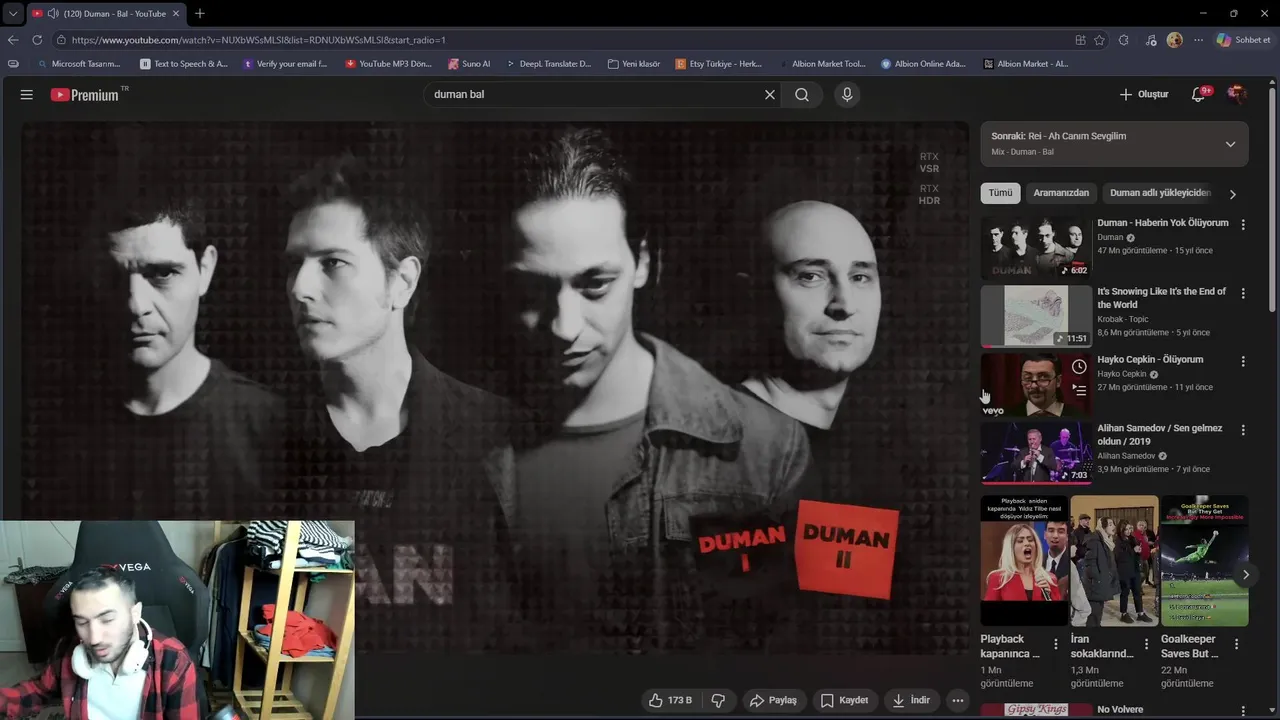Open options for Goalkeeper Saves Short
The image size is (1280, 720).
point(1236,644)
